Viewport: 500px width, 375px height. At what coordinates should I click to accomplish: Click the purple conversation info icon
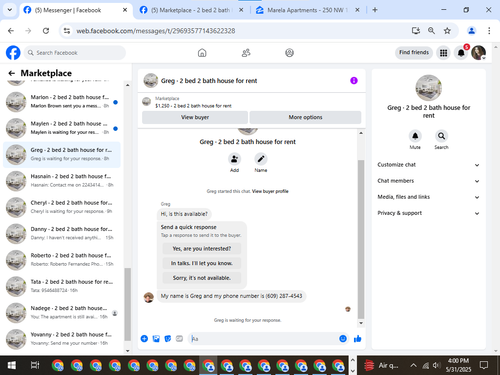pyautogui.click(x=354, y=80)
